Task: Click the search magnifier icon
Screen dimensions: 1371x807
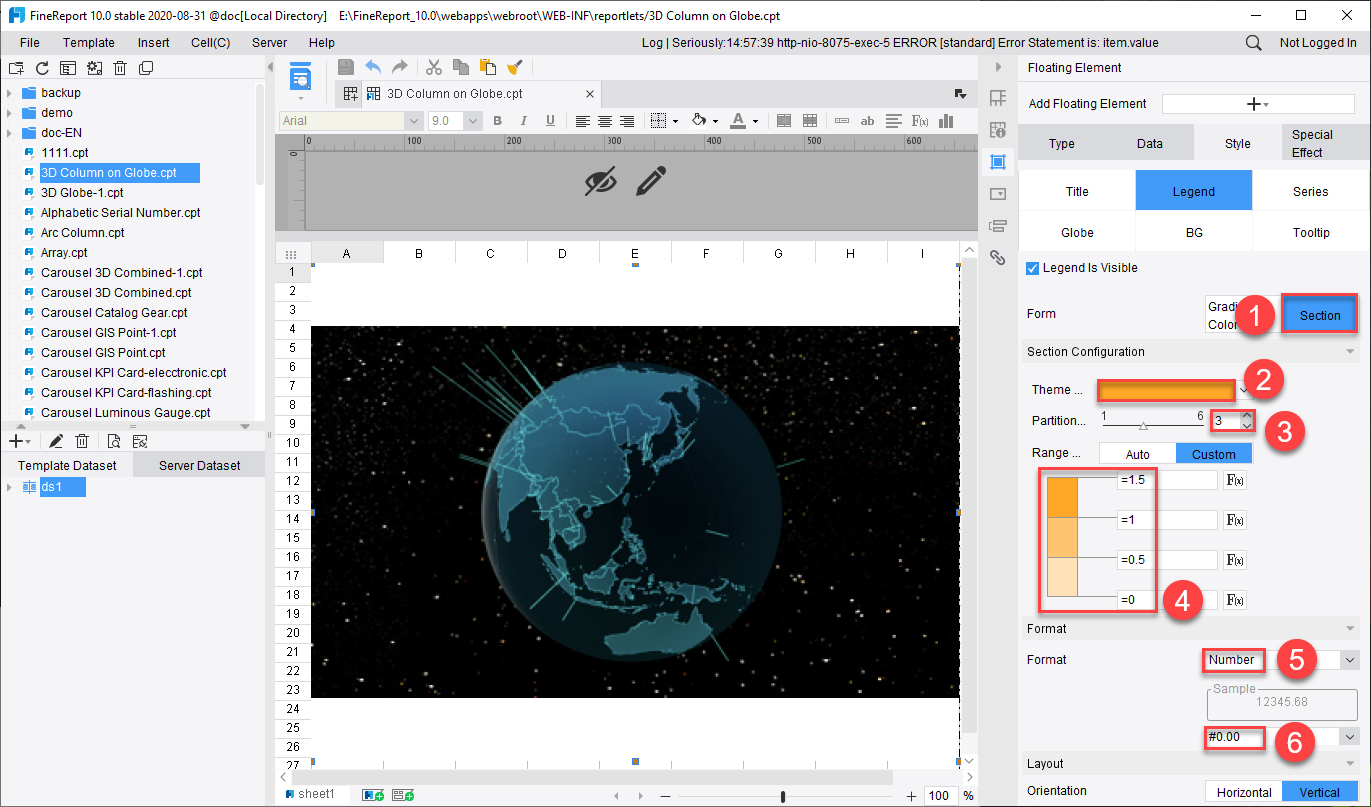Action: 1253,43
